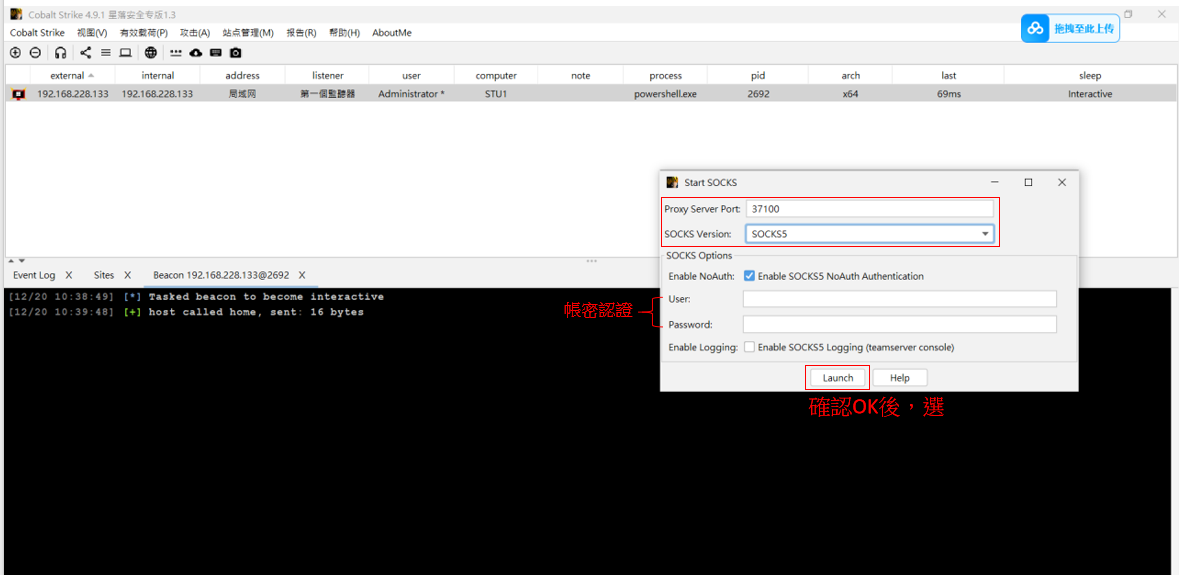Sort by address column header

click(x=242, y=75)
